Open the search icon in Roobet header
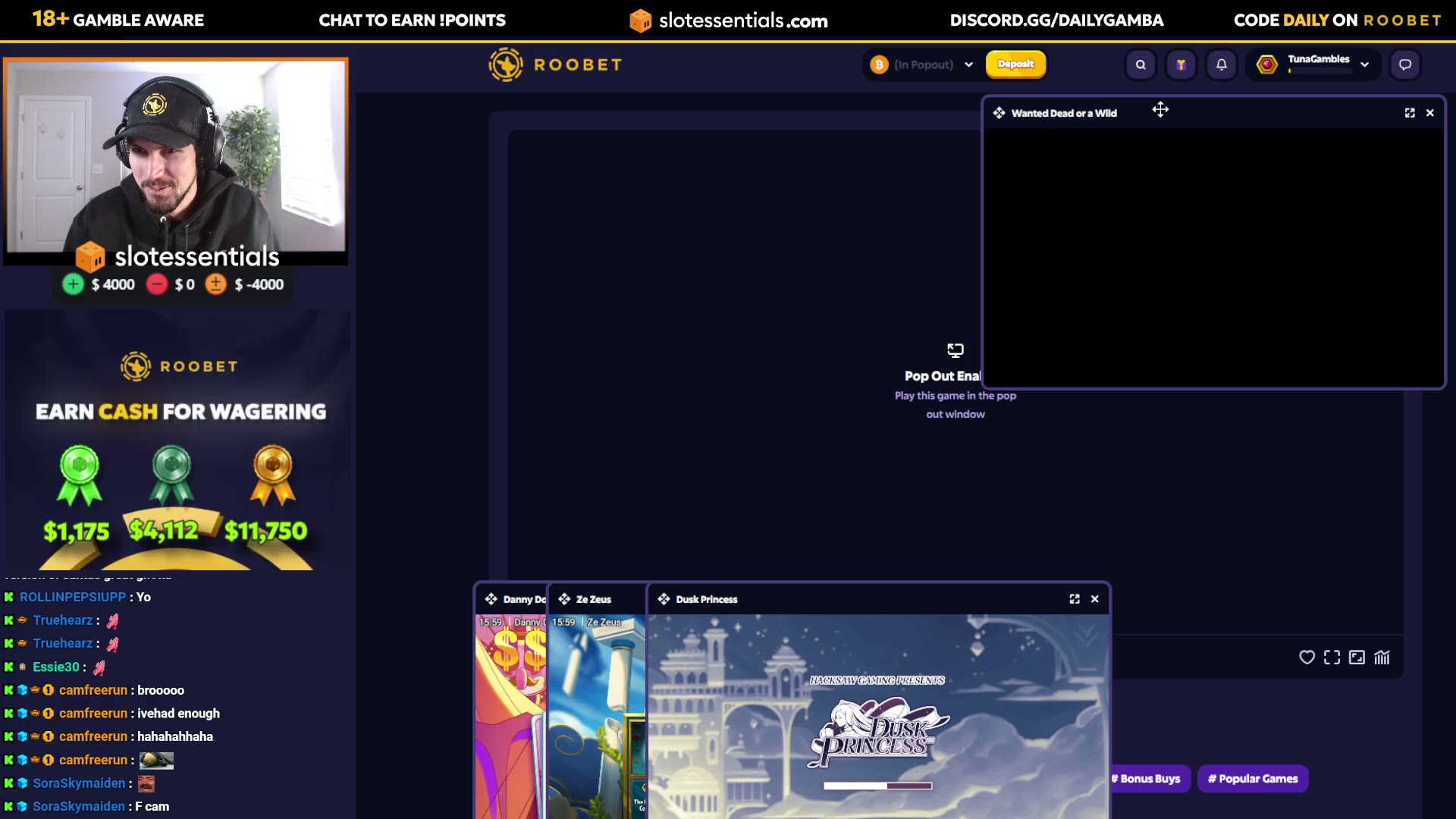 [x=1141, y=64]
